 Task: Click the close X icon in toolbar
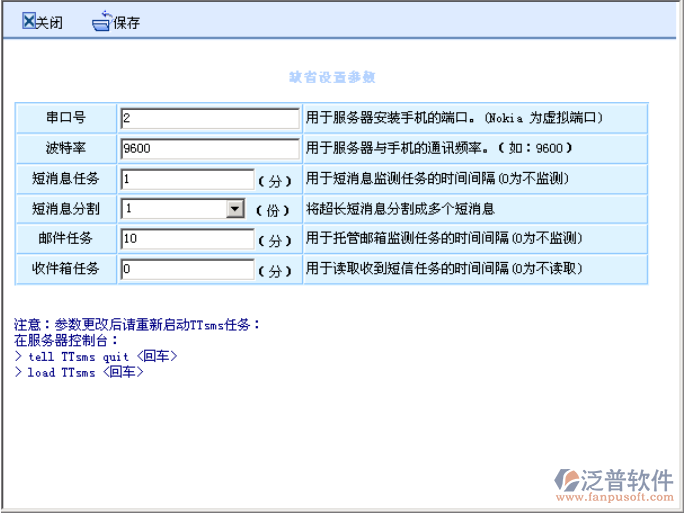pyautogui.click(x=28, y=22)
